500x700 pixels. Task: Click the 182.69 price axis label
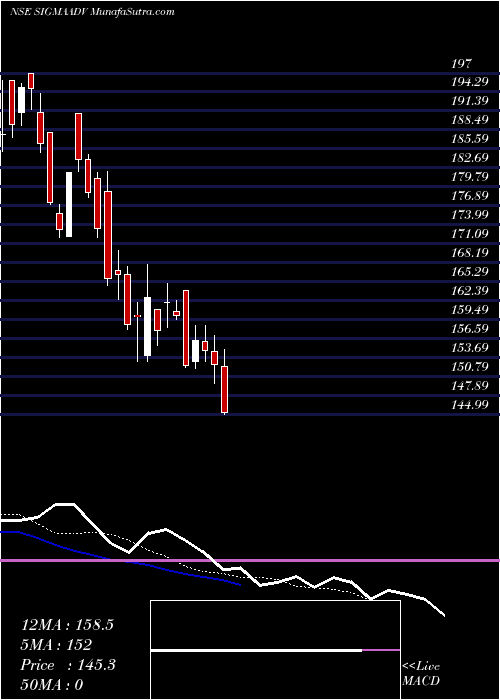(x=469, y=158)
